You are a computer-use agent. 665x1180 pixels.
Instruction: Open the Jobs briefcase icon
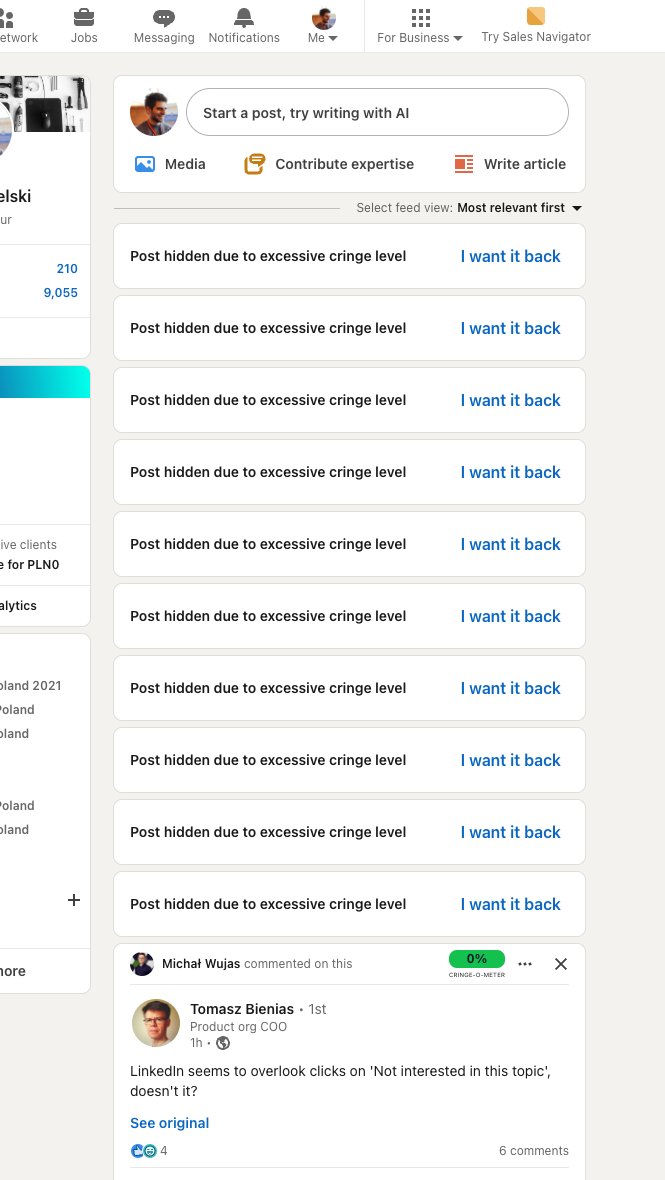pyautogui.click(x=84, y=26)
